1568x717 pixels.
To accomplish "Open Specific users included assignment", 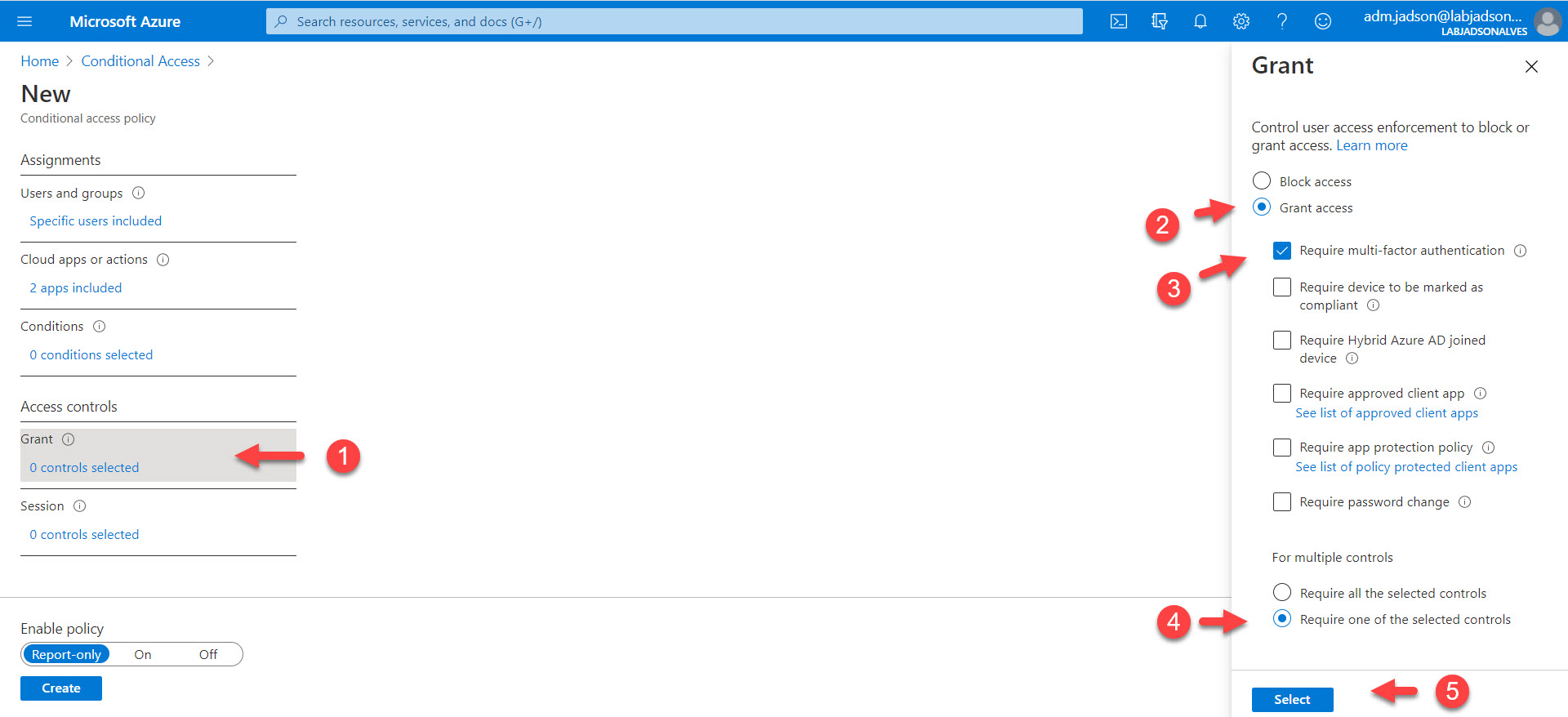I will (x=96, y=221).
